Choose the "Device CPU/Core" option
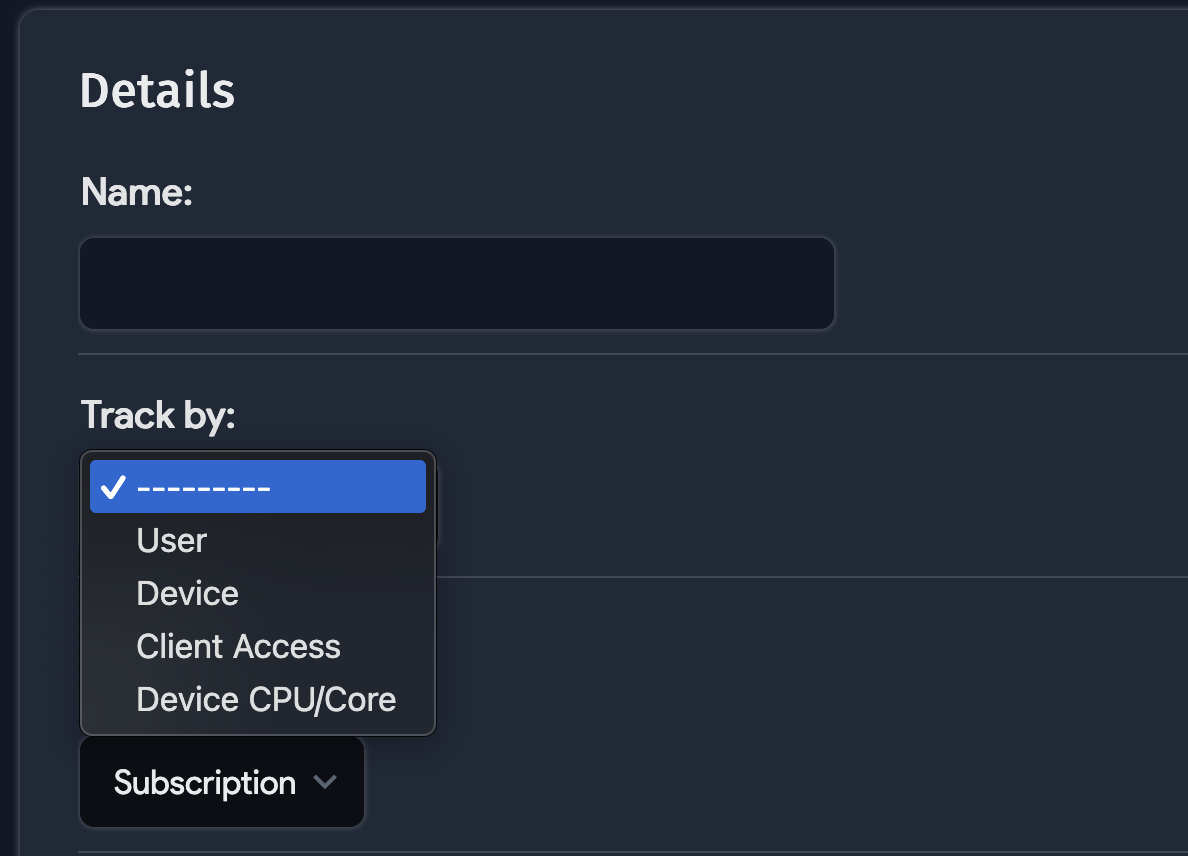1188x856 pixels. click(x=266, y=699)
